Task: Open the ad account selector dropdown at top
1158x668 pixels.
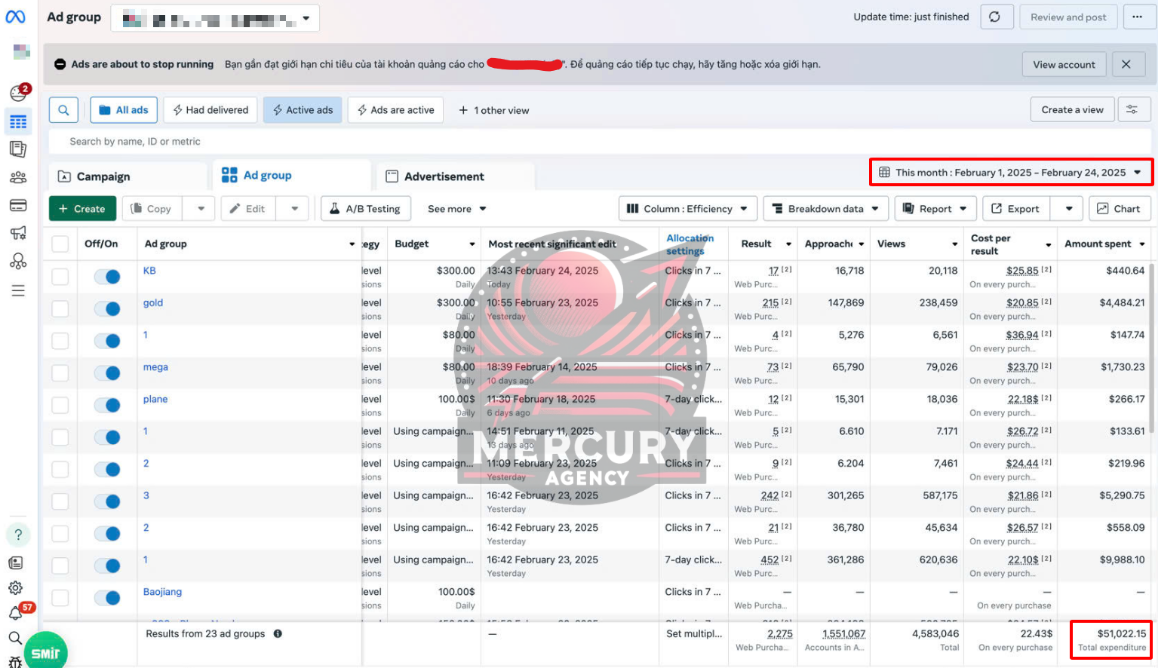Action: tap(215, 18)
